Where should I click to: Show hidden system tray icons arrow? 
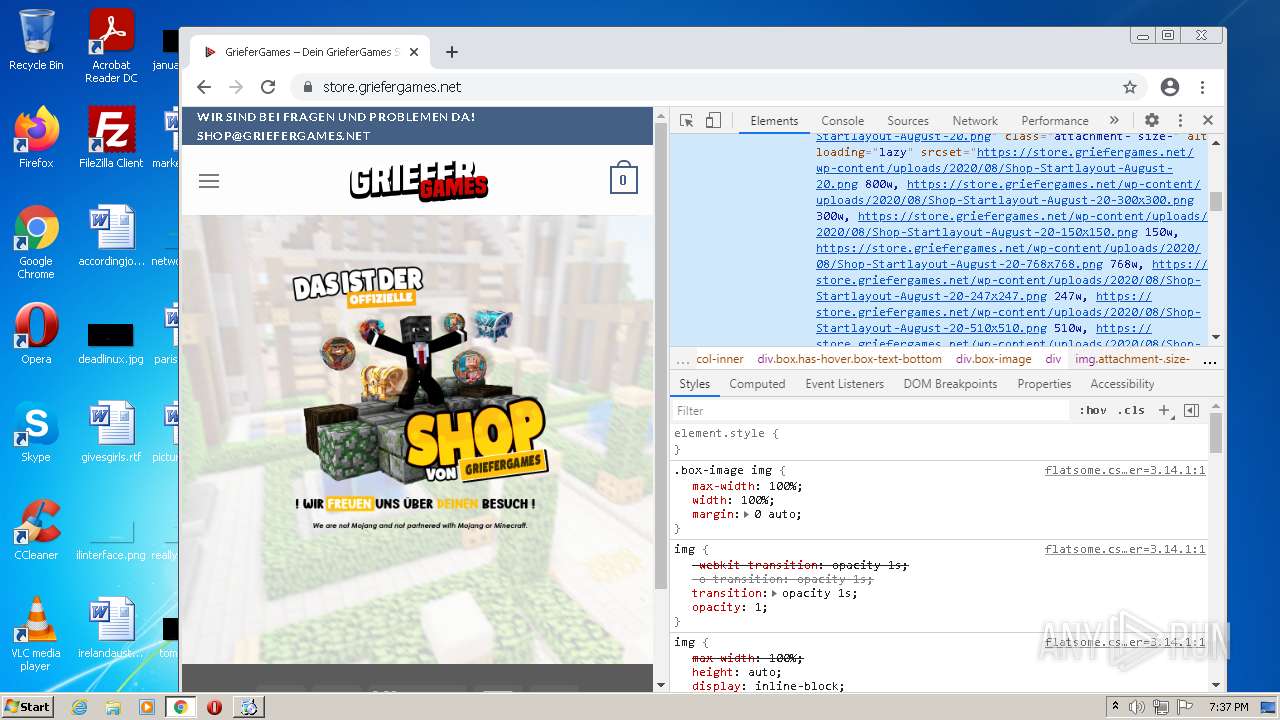pos(1115,707)
